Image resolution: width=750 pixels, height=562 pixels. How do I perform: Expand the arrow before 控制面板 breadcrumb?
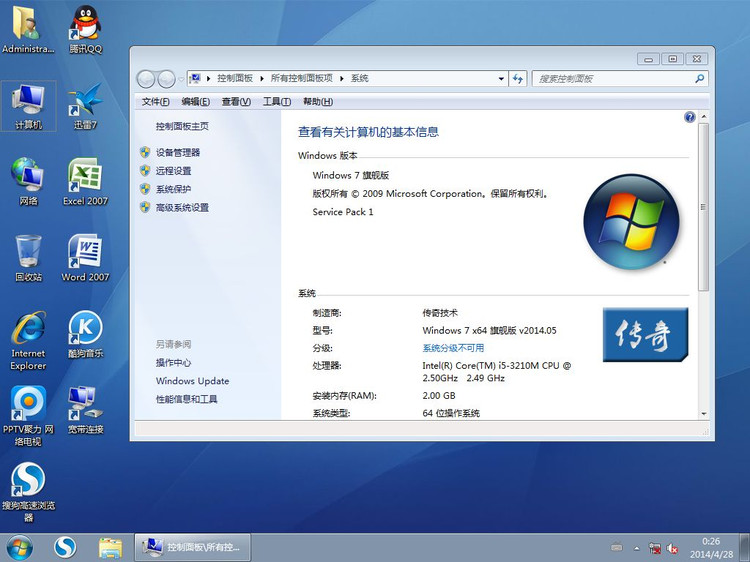[209, 78]
